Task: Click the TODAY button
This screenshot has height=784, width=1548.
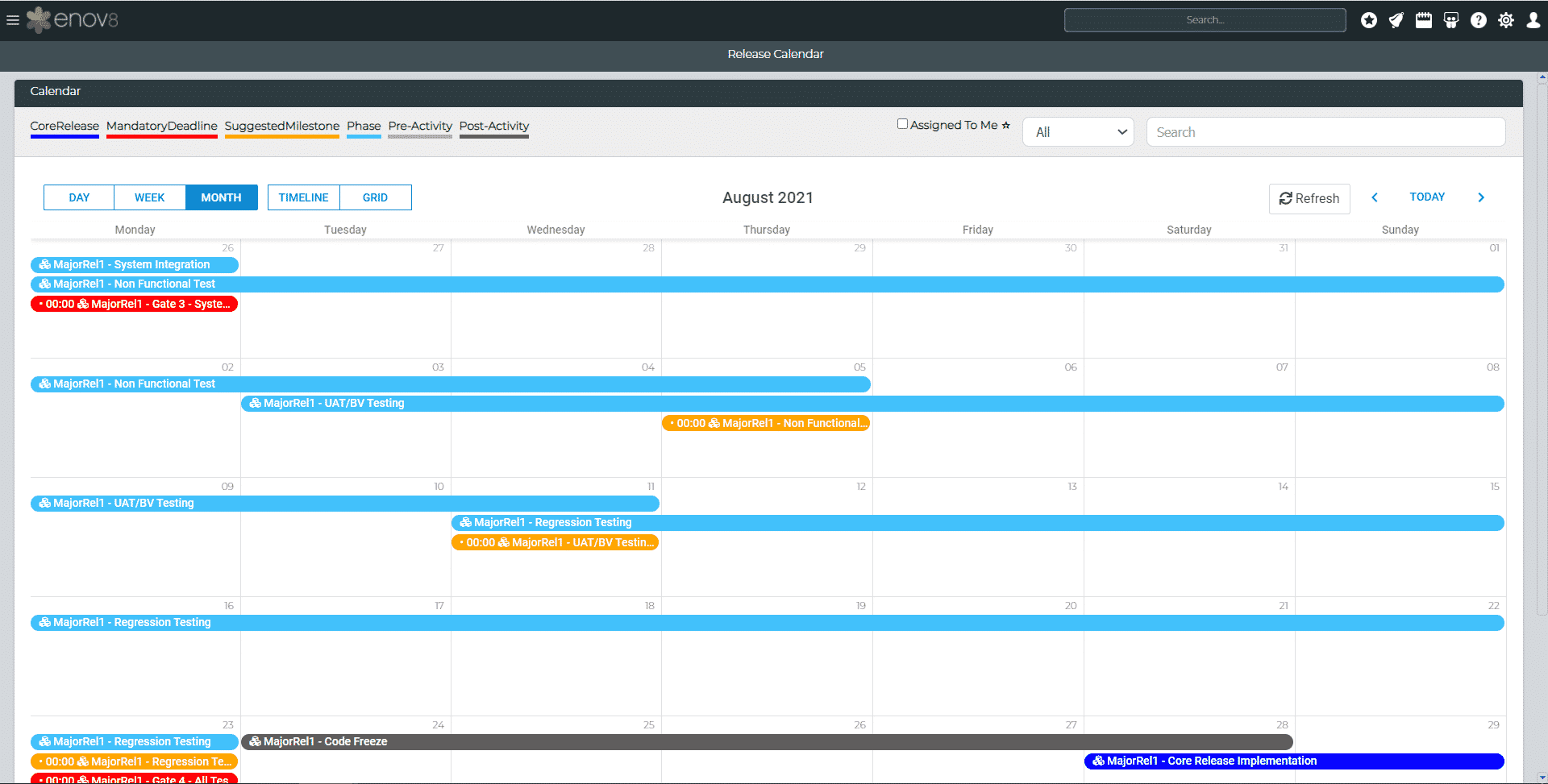Action: pos(1427,197)
